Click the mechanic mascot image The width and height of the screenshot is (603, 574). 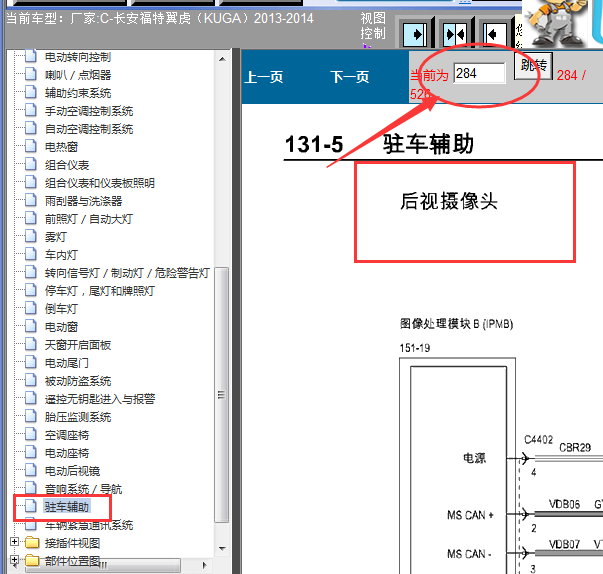(553, 22)
